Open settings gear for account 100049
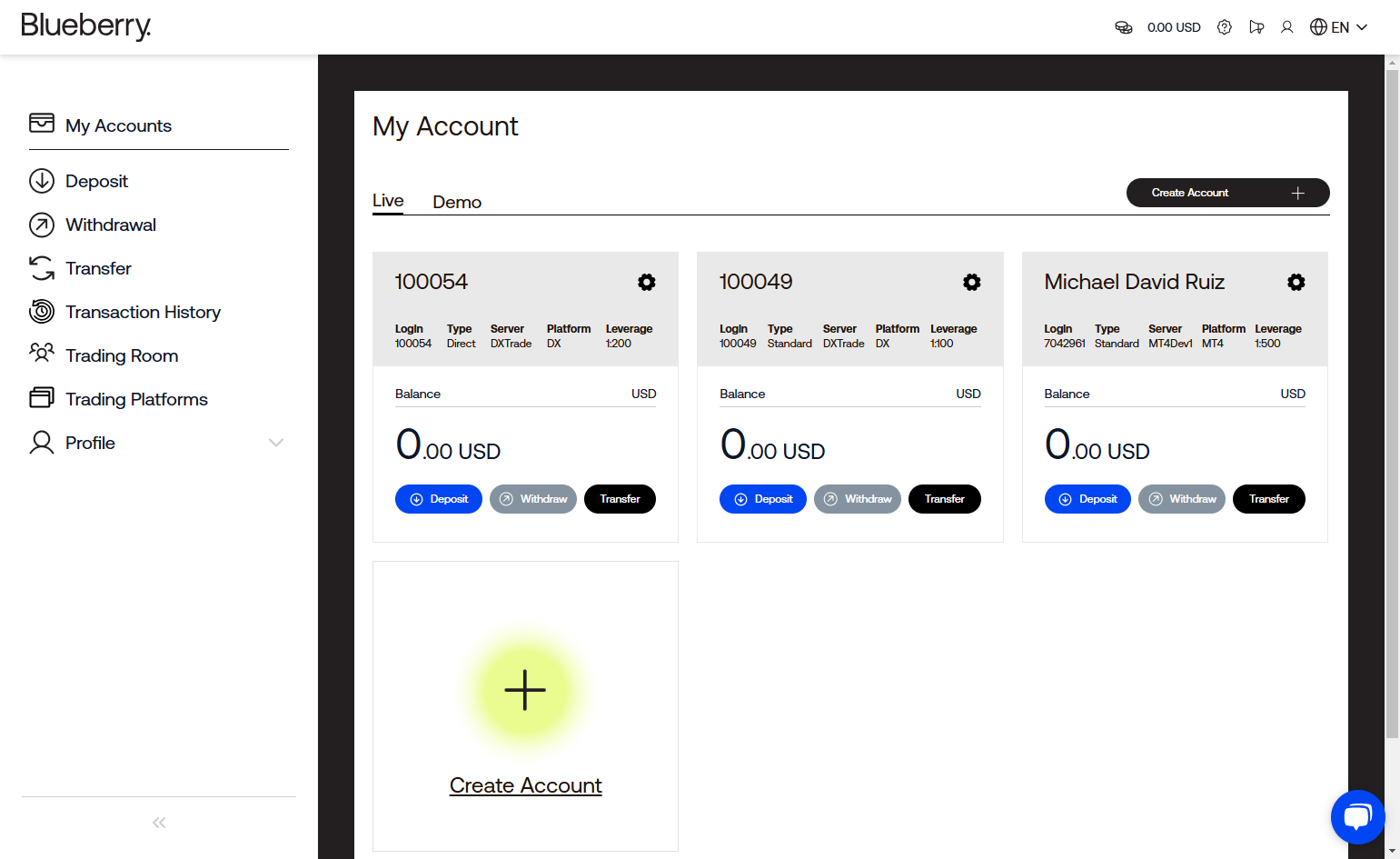The width and height of the screenshot is (1400, 859). click(x=972, y=282)
